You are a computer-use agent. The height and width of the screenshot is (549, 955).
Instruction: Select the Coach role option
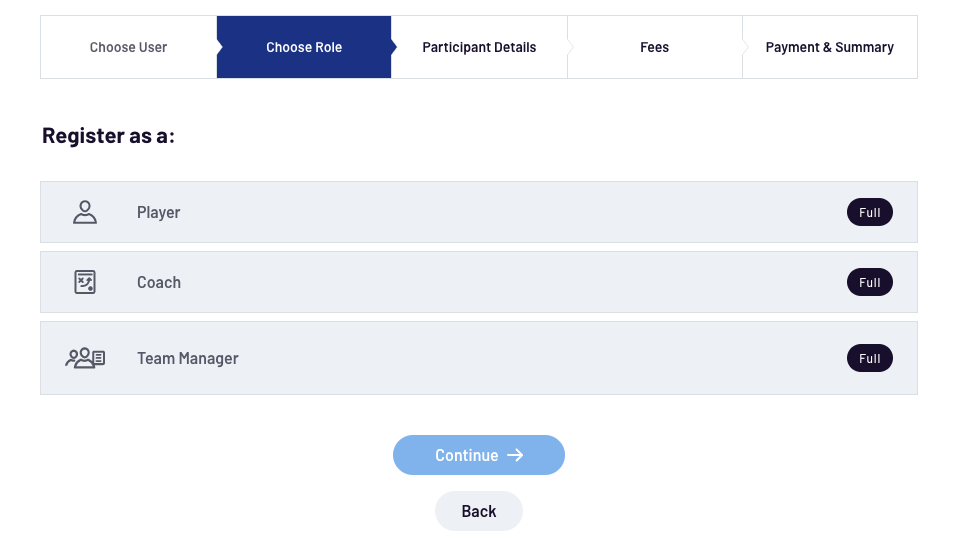pos(479,282)
